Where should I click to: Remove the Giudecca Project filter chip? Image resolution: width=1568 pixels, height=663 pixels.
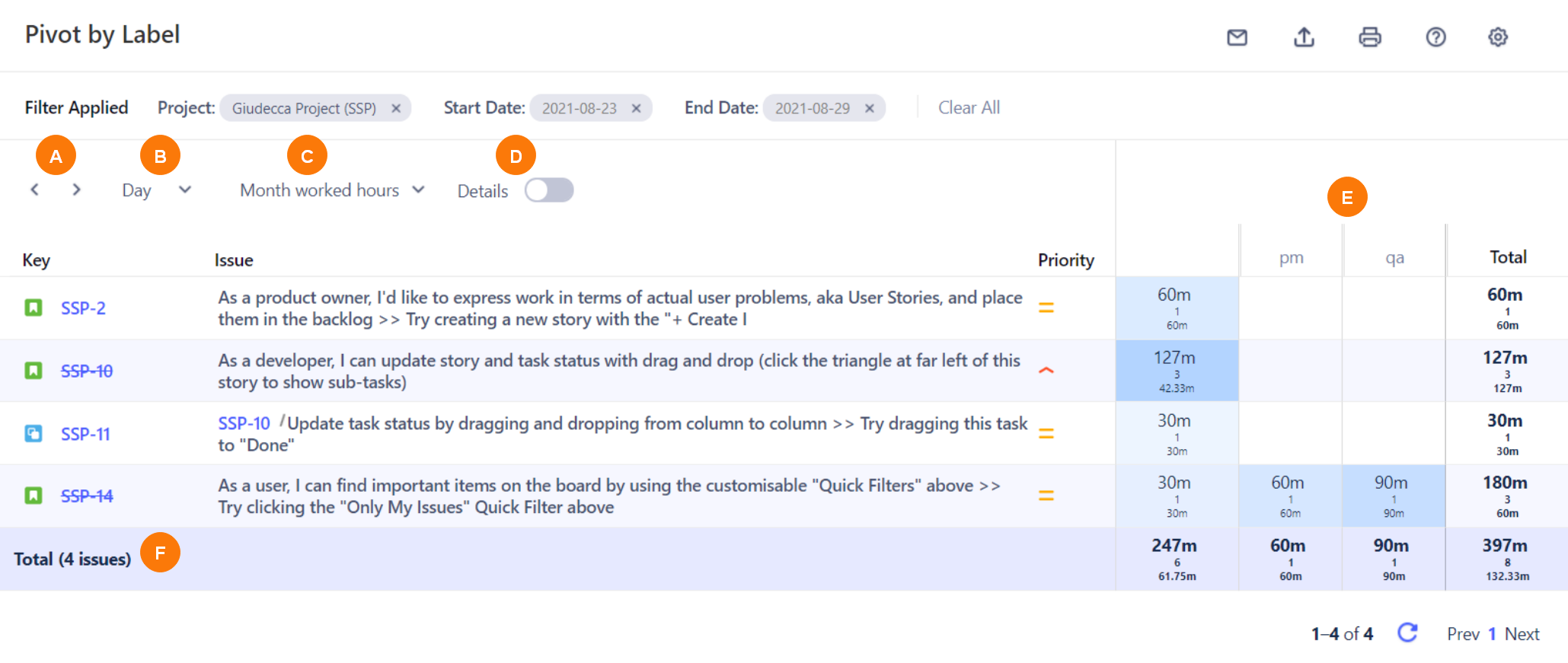[x=396, y=108]
